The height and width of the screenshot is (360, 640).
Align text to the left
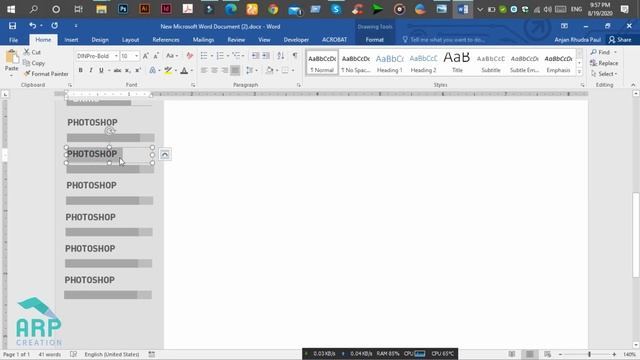point(204,70)
